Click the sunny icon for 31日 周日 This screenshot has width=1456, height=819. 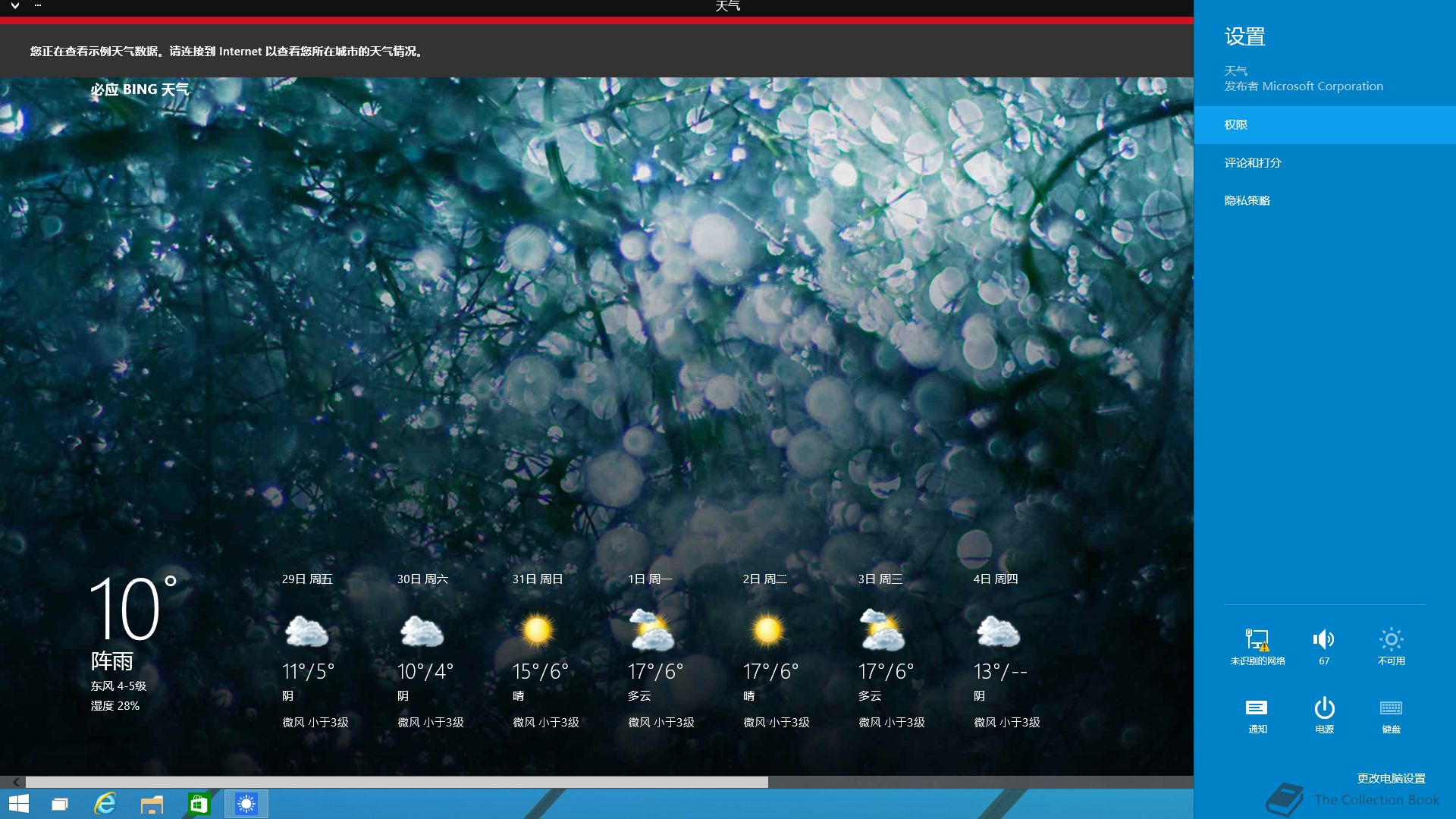(537, 630)
